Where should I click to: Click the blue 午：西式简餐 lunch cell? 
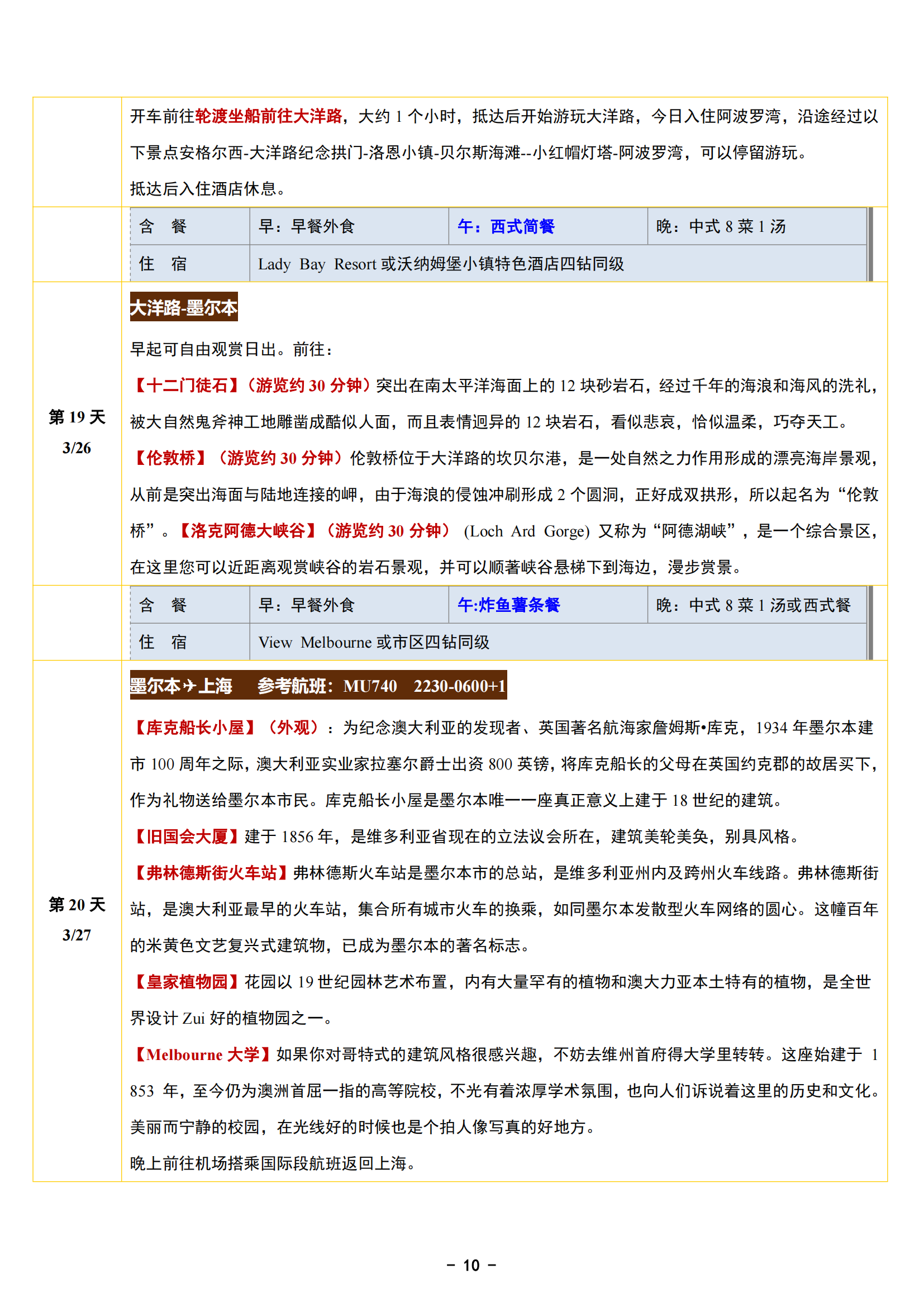pos(506,226)
